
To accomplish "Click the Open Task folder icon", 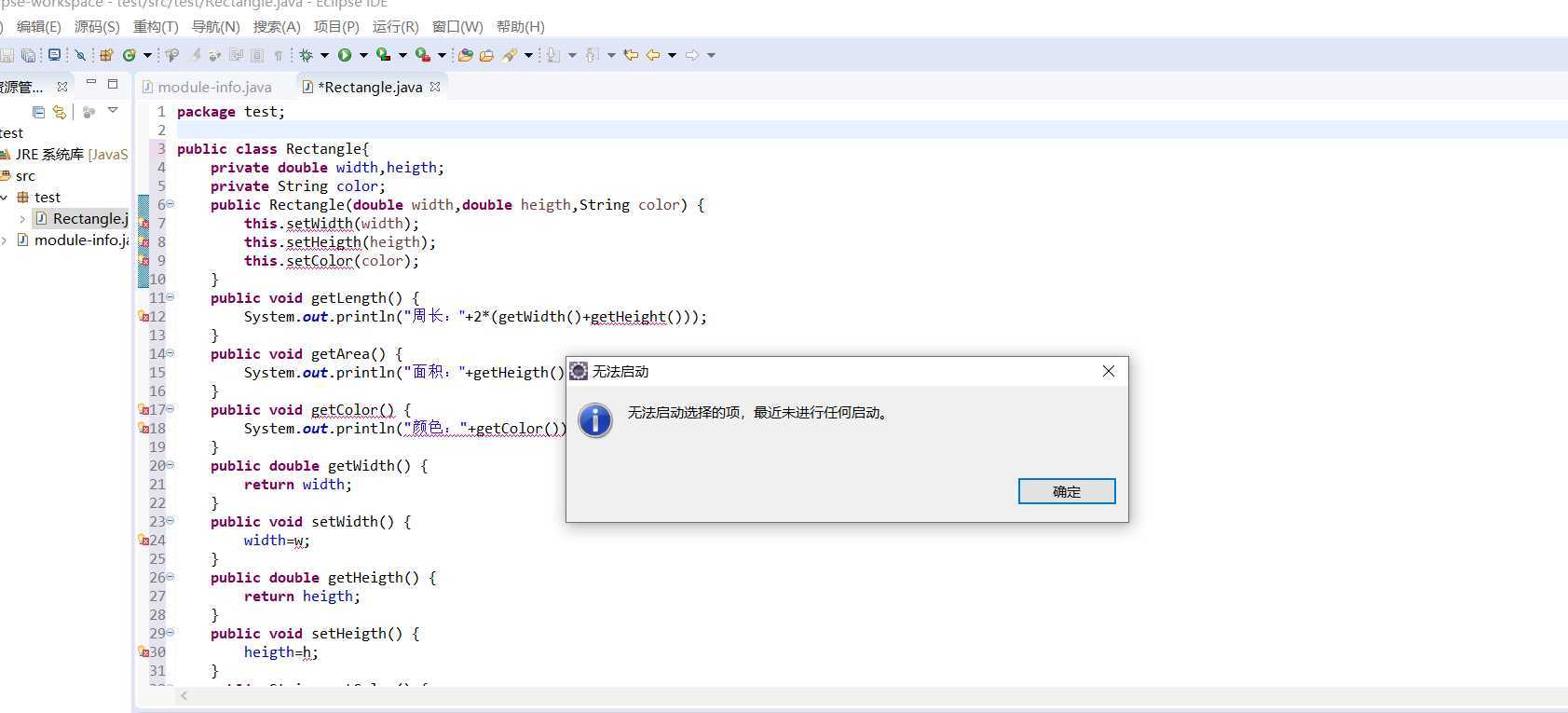I will (x=486, y=55).
